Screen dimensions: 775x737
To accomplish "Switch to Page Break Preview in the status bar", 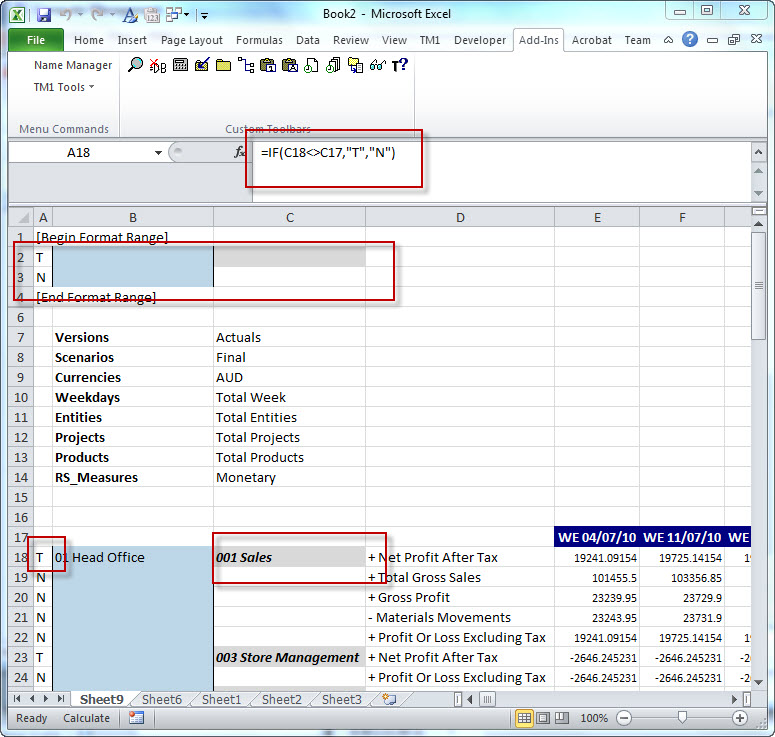I will pos(561,718).
